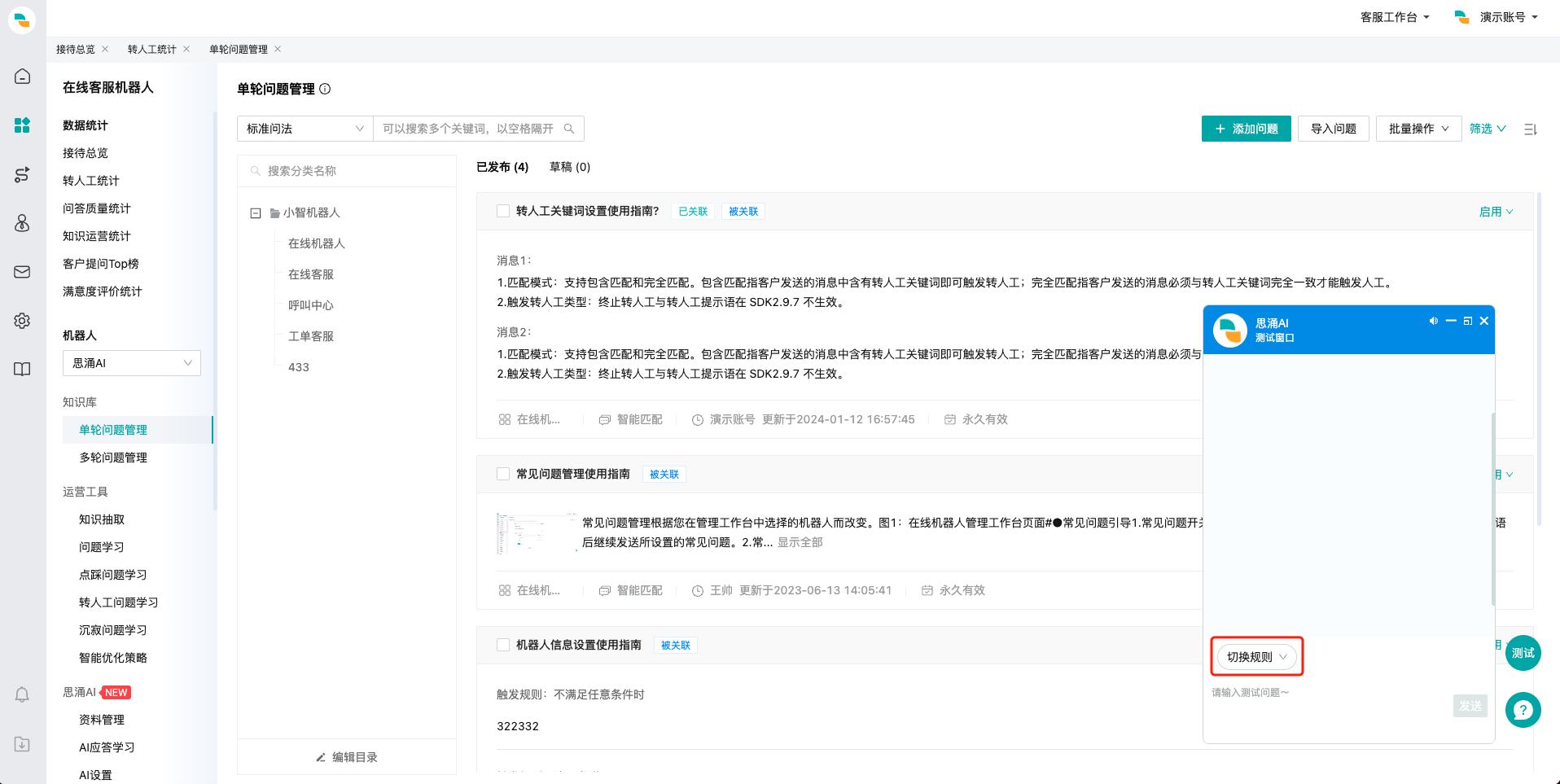This screenshot has height=784, width=1560.
Task: Switch to the 接待总览 tab
Action: pyautogui.click(x=76, y=49)
